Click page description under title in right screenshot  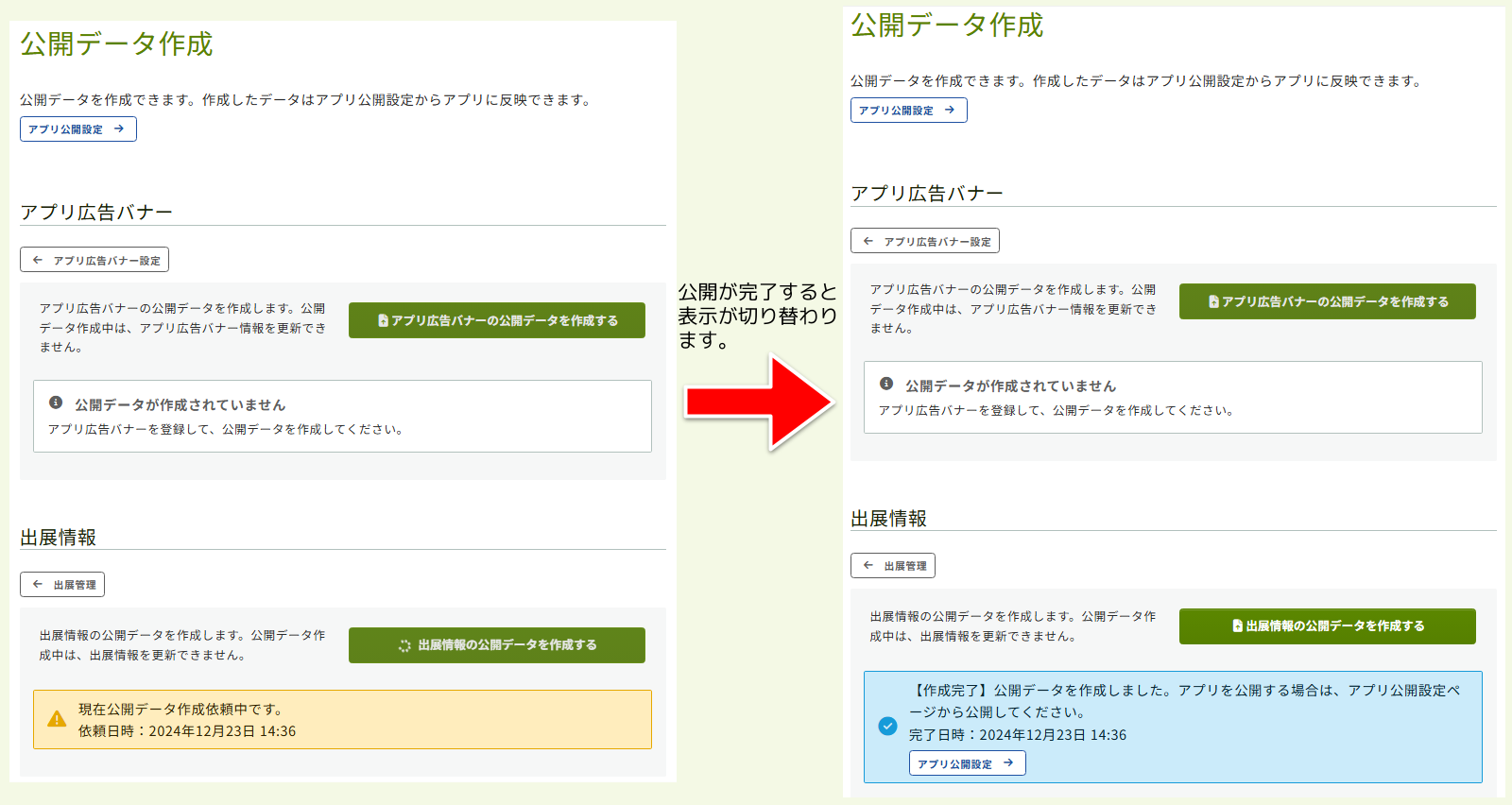point(1138,80)
